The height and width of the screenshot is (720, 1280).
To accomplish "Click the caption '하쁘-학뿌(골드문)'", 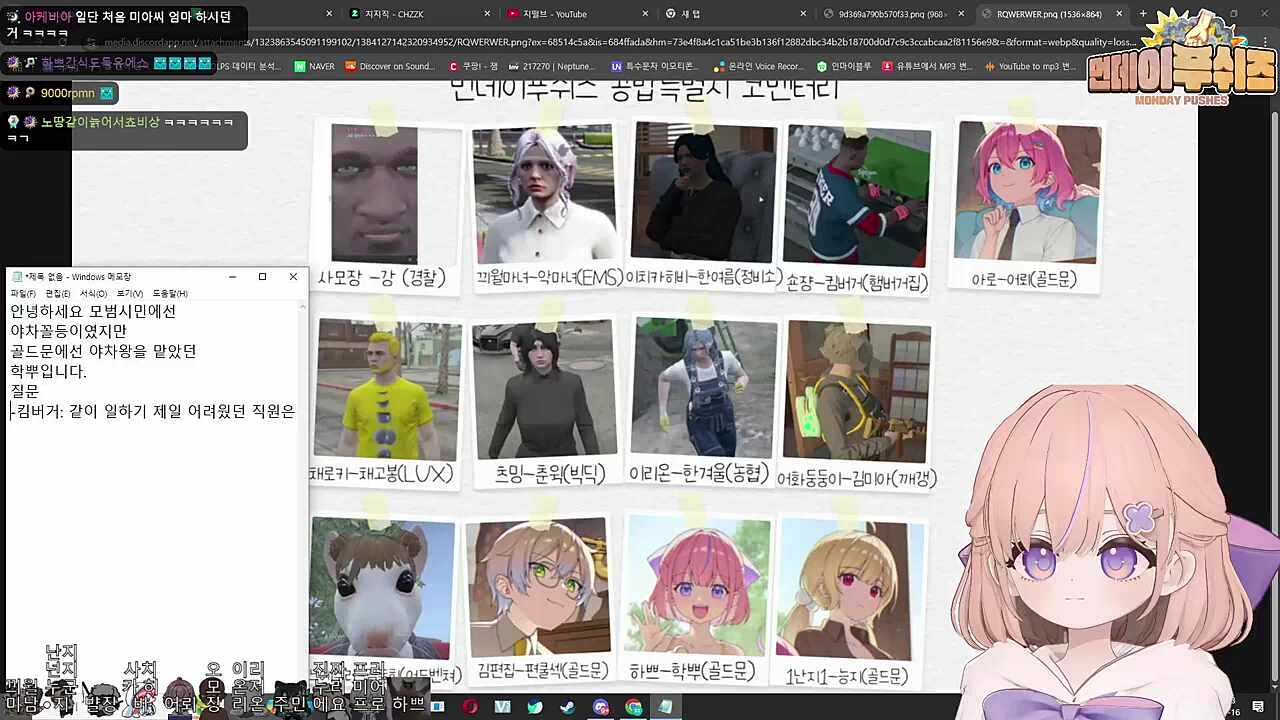I will click(692, 670).
